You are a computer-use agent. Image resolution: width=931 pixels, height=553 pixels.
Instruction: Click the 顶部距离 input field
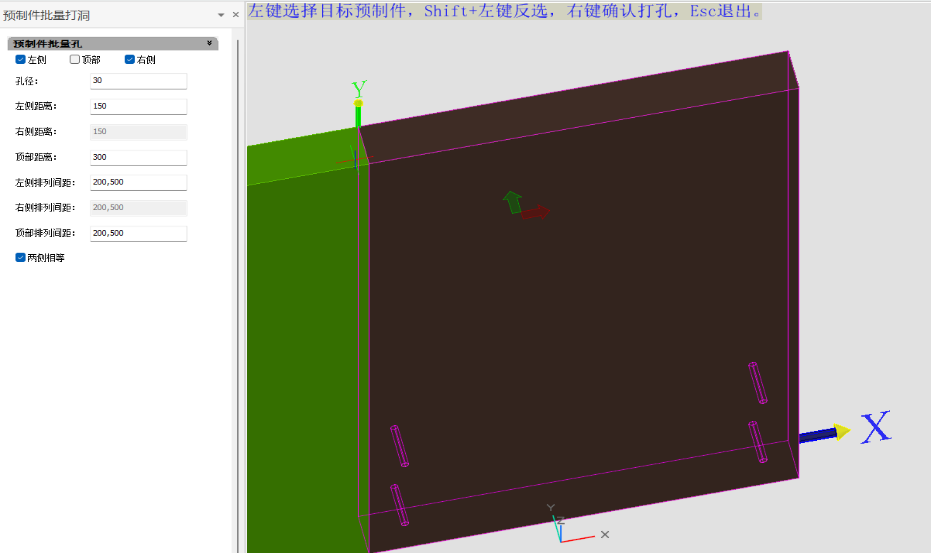[x=138, y=157]
